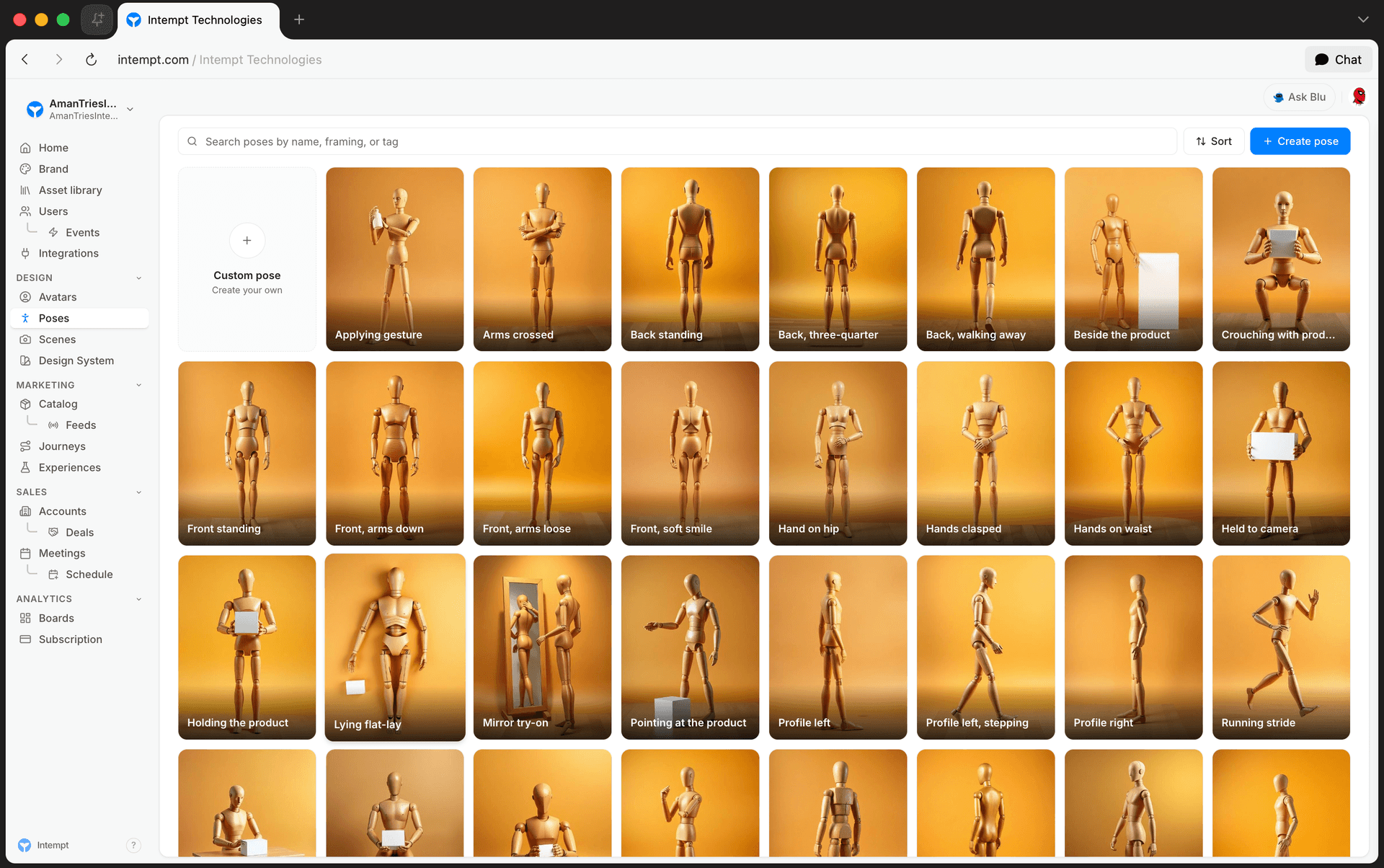Click the Asset library icon
This screenshot has height=868, width=1384.
(25, 190)
